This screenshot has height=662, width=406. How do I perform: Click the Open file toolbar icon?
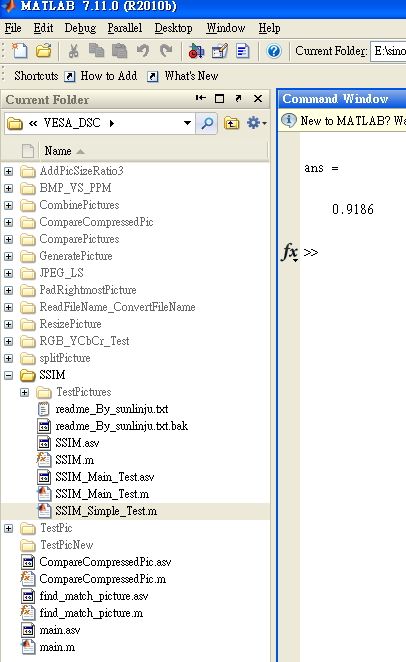(43, 51)
